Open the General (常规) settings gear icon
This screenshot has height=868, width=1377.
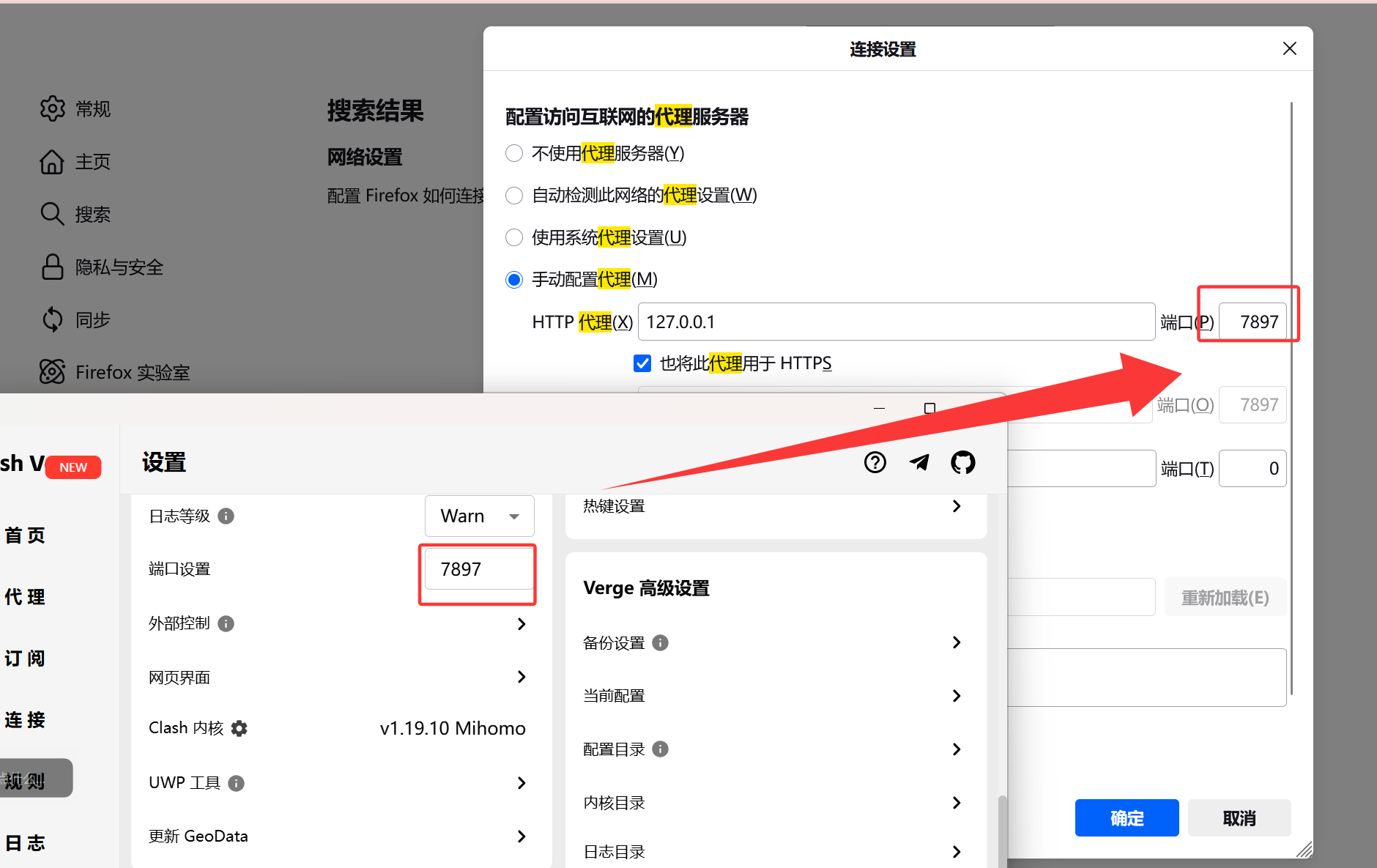[x=52, y=108]
